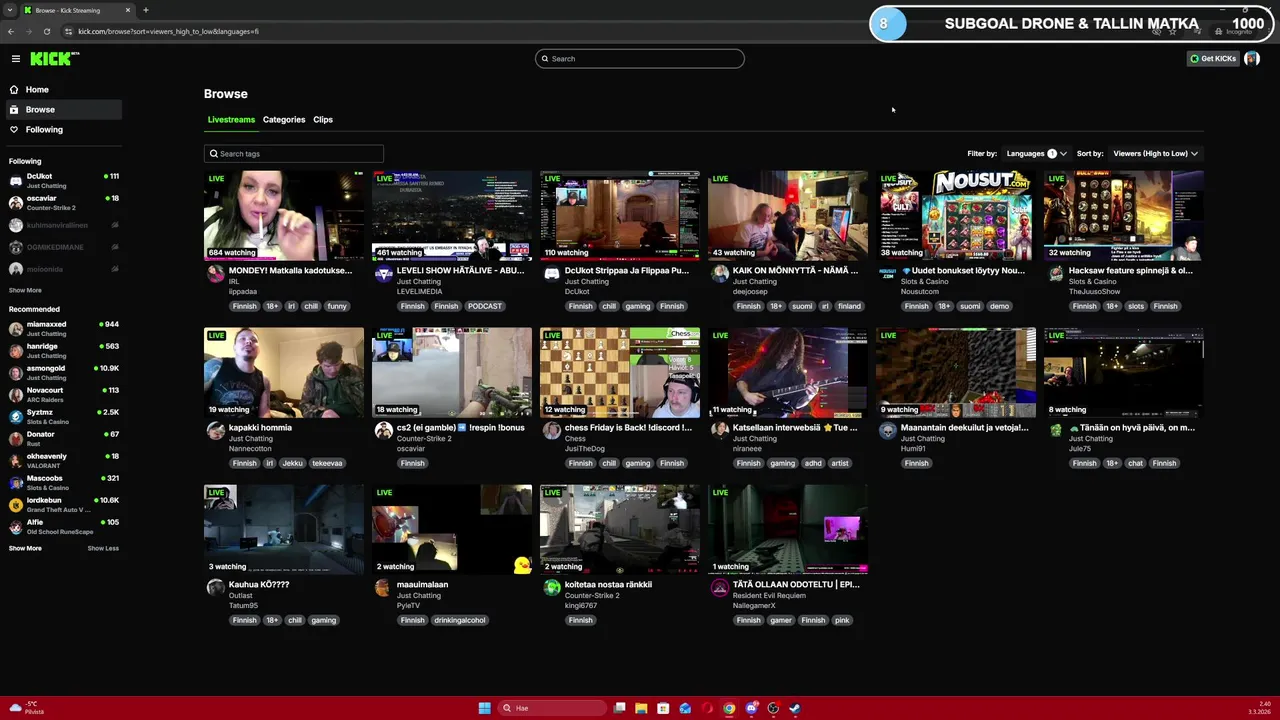Viewport: 1280px width, 720px height.
Task: Open user profile avatar menu
Action: [x=1251, y=58]
